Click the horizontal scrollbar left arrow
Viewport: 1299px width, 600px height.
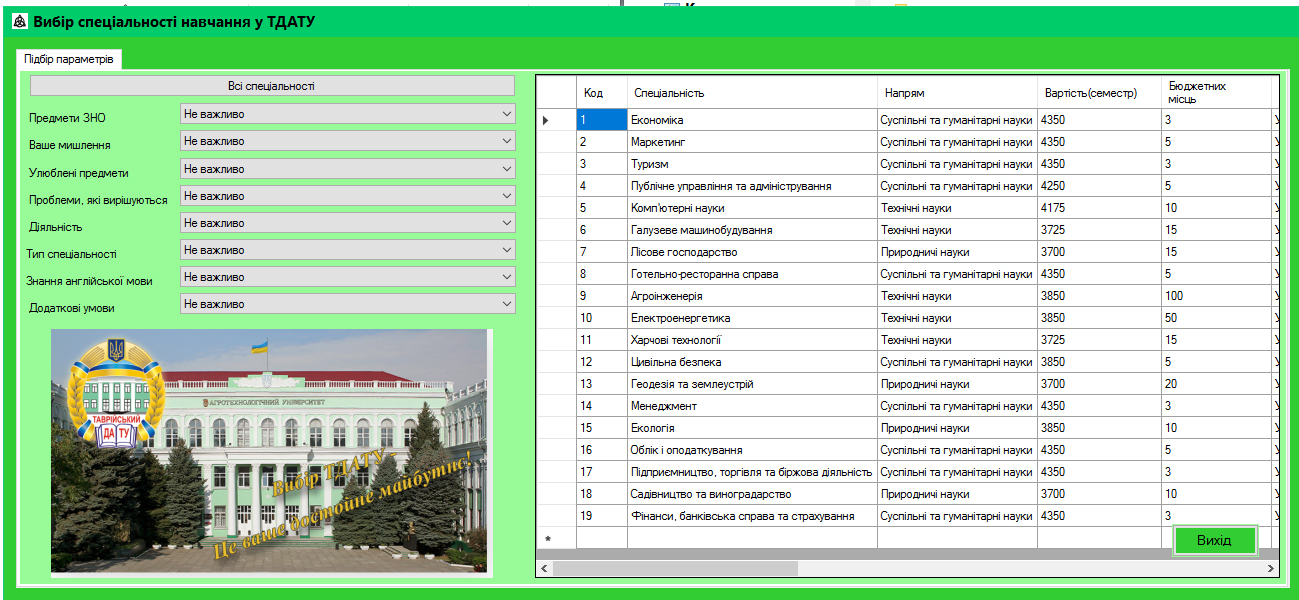coord(545,568)
